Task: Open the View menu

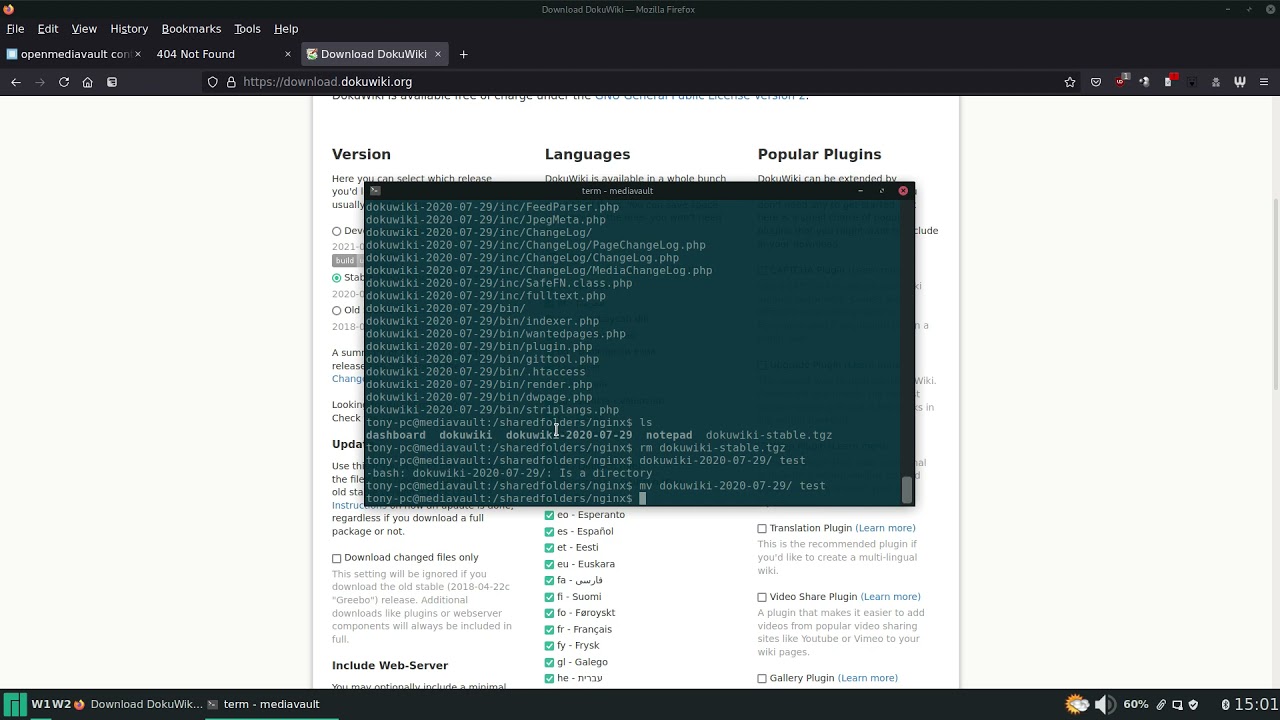Action: tap(84, 29)
